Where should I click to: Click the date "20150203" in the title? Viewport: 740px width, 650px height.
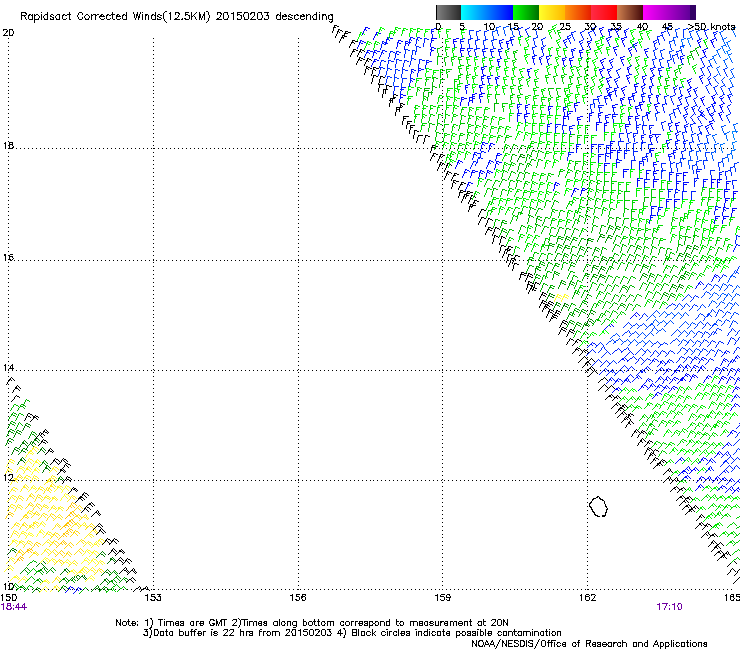[x=243, y=16]
